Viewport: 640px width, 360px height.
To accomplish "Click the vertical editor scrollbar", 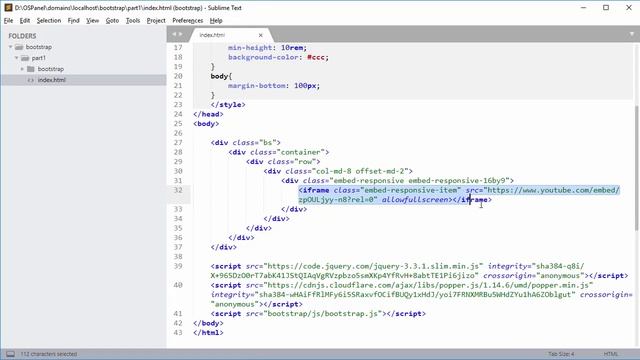I will click(637, 167).
